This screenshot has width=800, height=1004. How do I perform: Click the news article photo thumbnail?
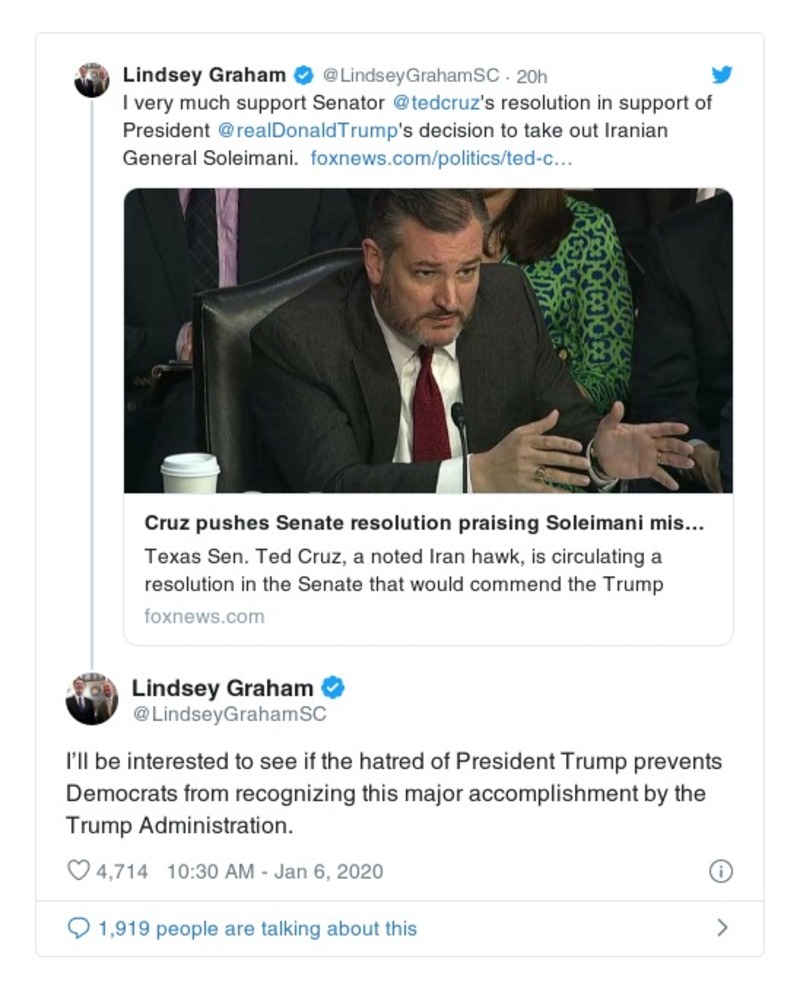pos(428,340)
